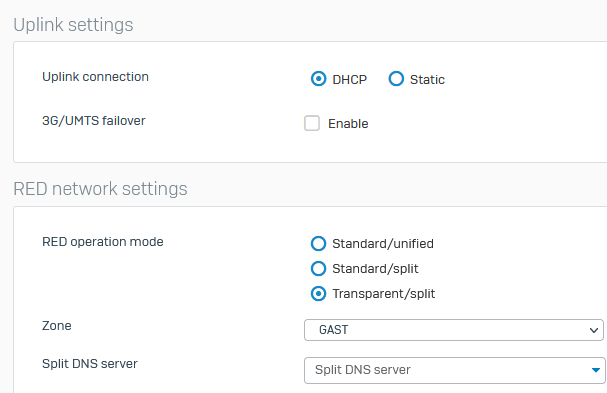Select Static uplink connection
The image size is (607, 393).
click(396, 79)
